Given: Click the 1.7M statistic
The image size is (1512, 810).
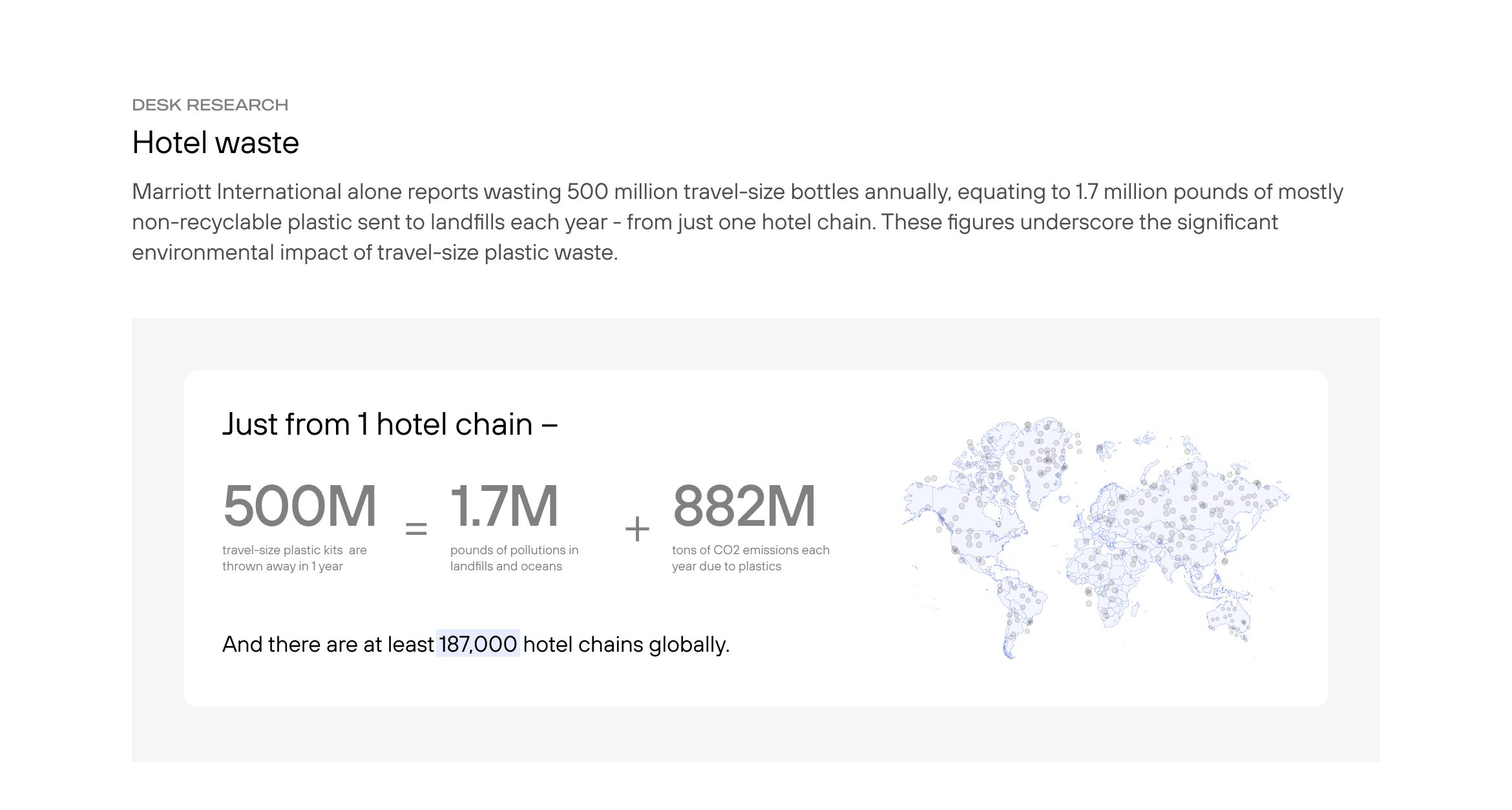Looking at the screenshot, I should [x=504, y=506].
